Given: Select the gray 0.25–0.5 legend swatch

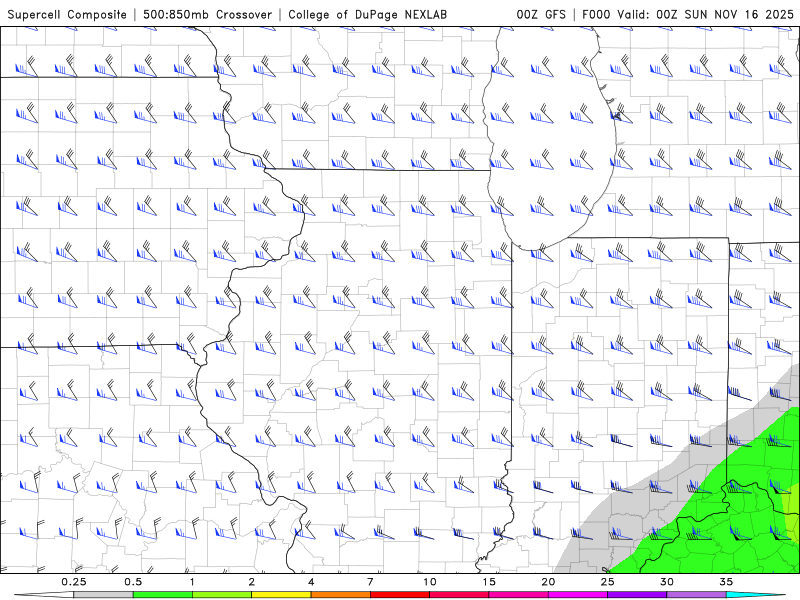Looking at the screenshot, I should 103,595.
